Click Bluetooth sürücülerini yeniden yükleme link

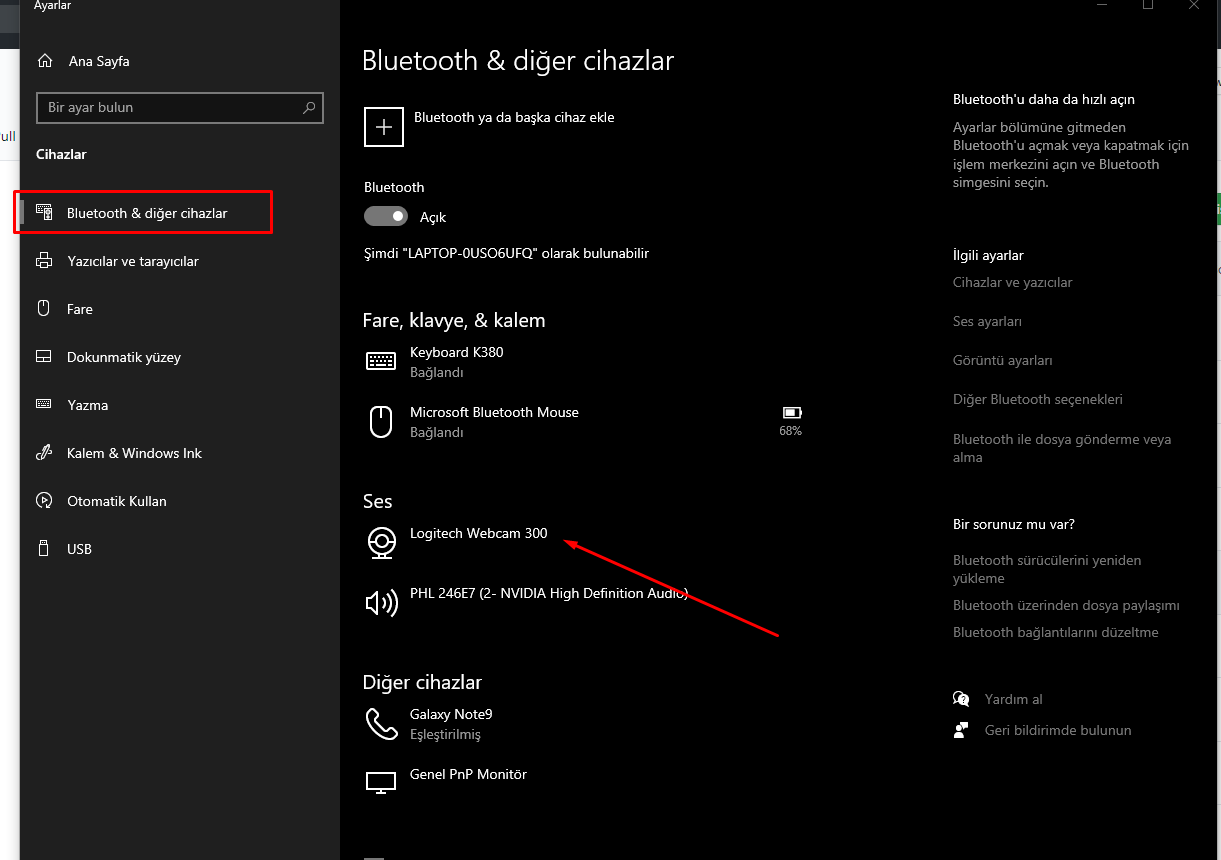click(1046, 569)
